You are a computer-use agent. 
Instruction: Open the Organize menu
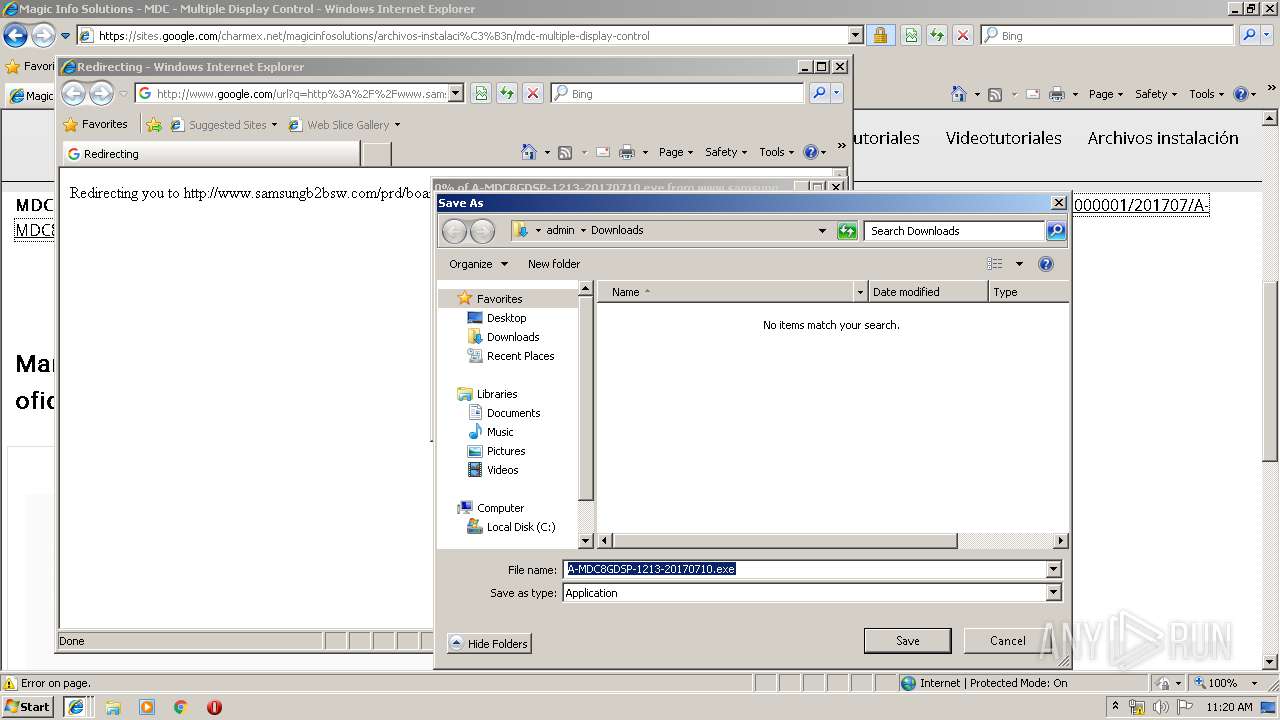click(x=478, y=264)
